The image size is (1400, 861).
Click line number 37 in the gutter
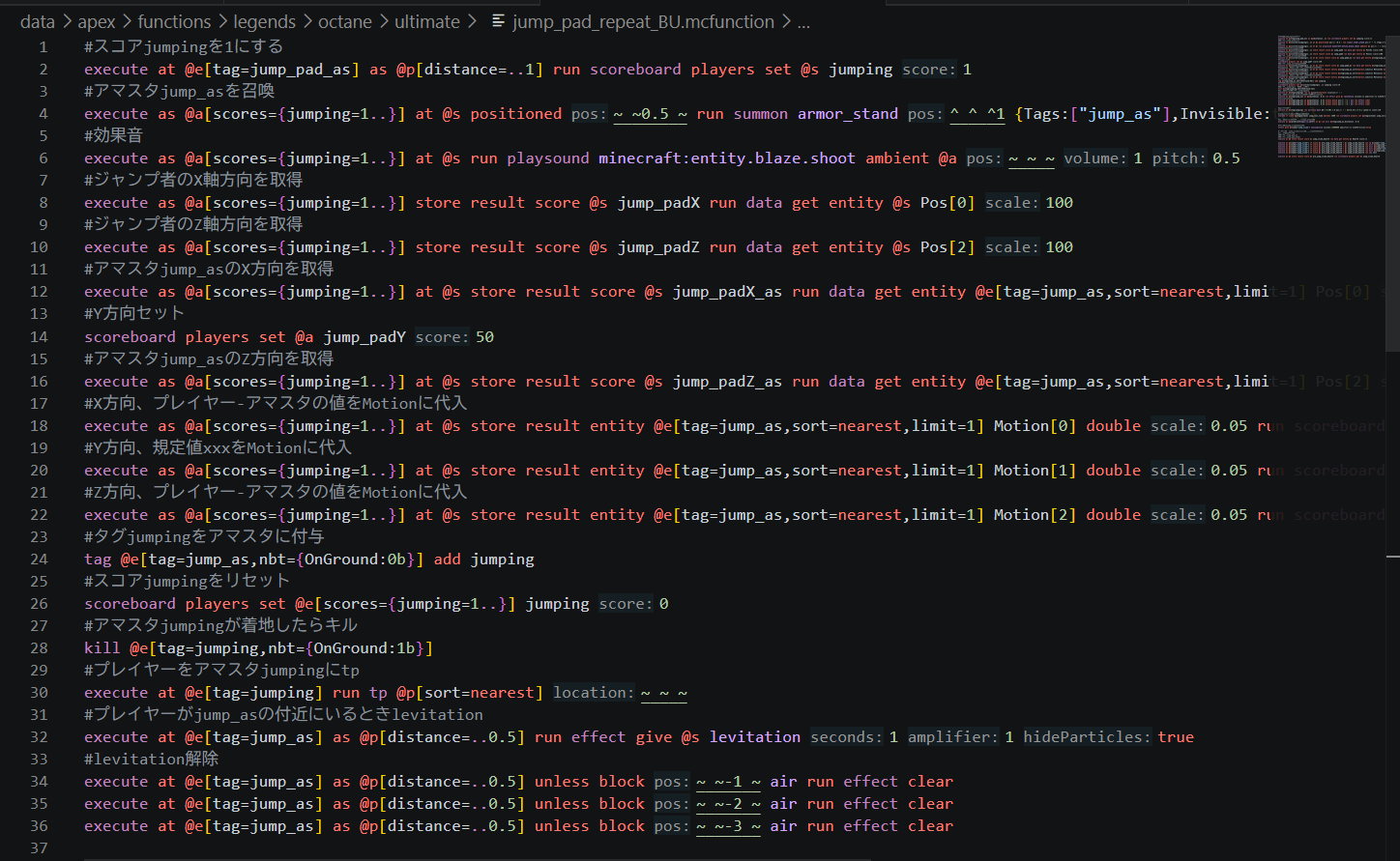pos(39,848)
